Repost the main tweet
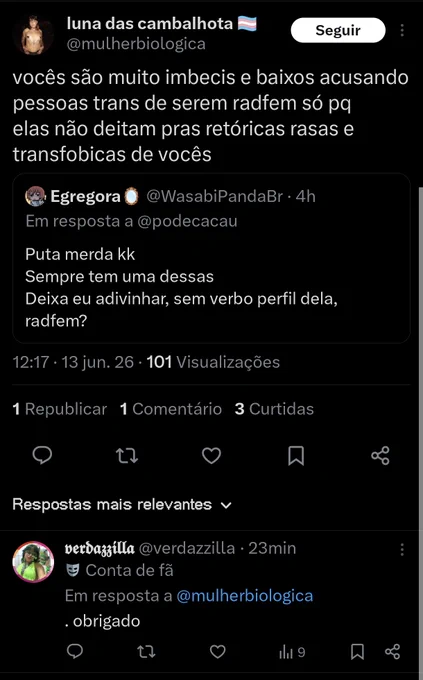 click(127, 455)
